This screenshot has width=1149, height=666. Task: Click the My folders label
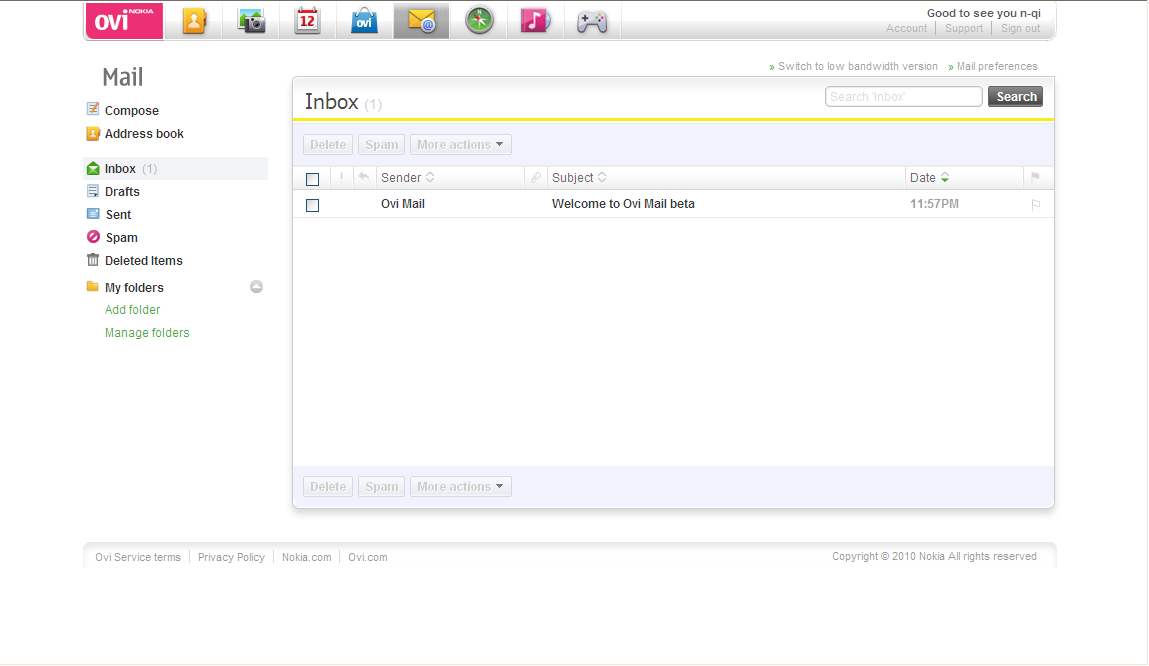click(x=134, y=287)
